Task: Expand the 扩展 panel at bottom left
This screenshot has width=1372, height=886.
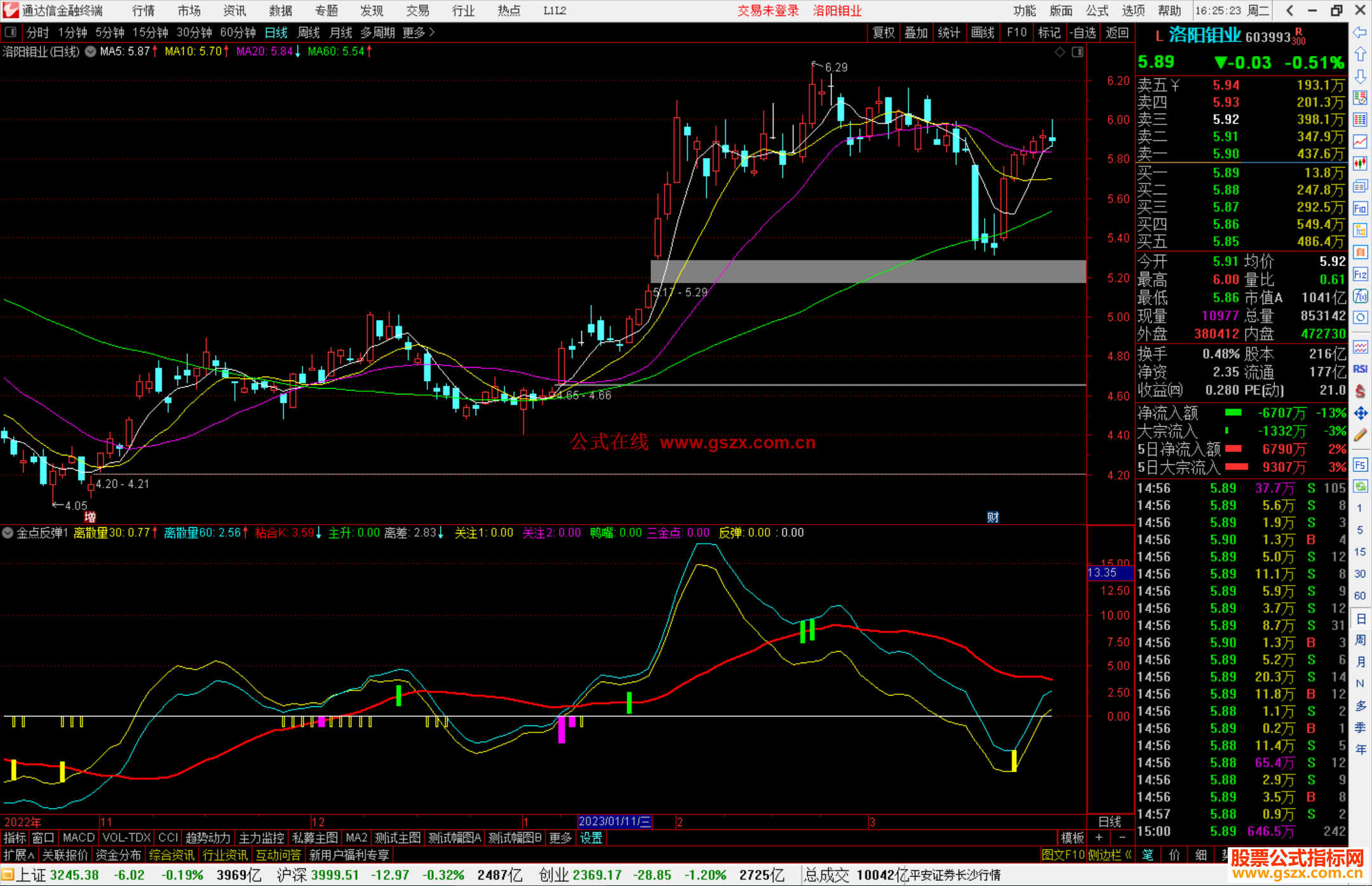Action: coord(18,855)
